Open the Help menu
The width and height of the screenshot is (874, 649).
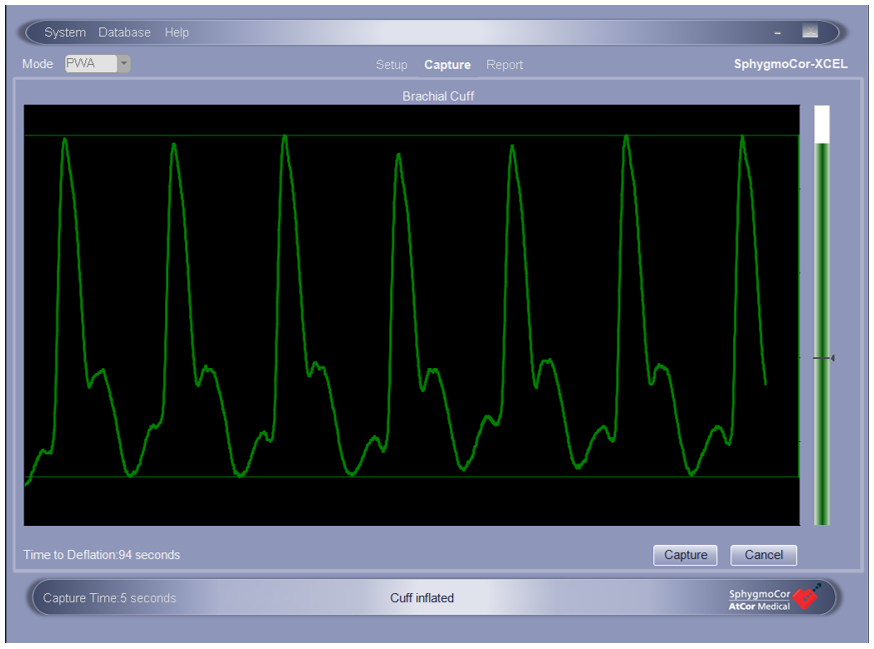[x=177, y=32]
